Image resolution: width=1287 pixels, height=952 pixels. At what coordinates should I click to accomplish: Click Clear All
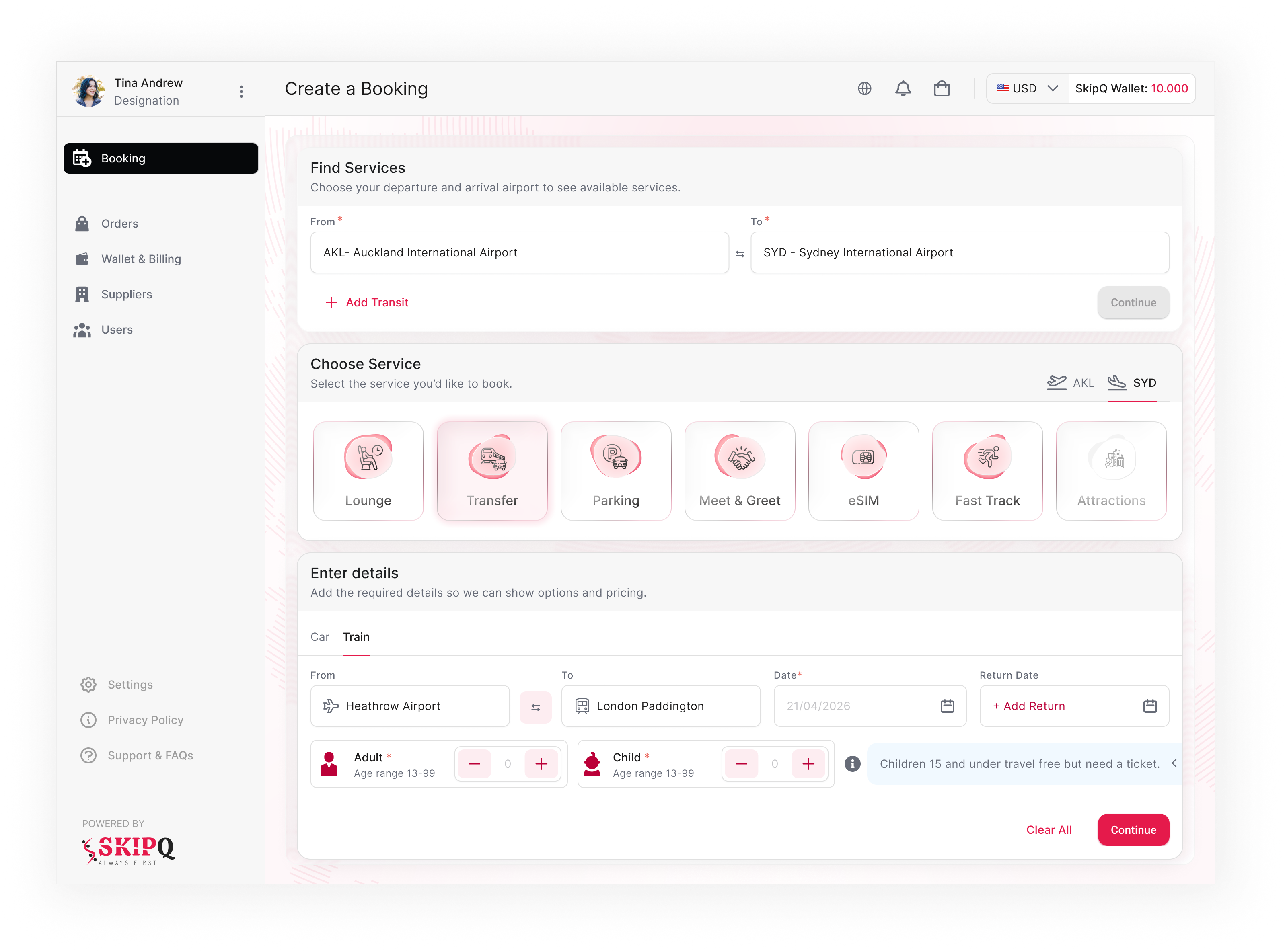[x=1049, y=831]
